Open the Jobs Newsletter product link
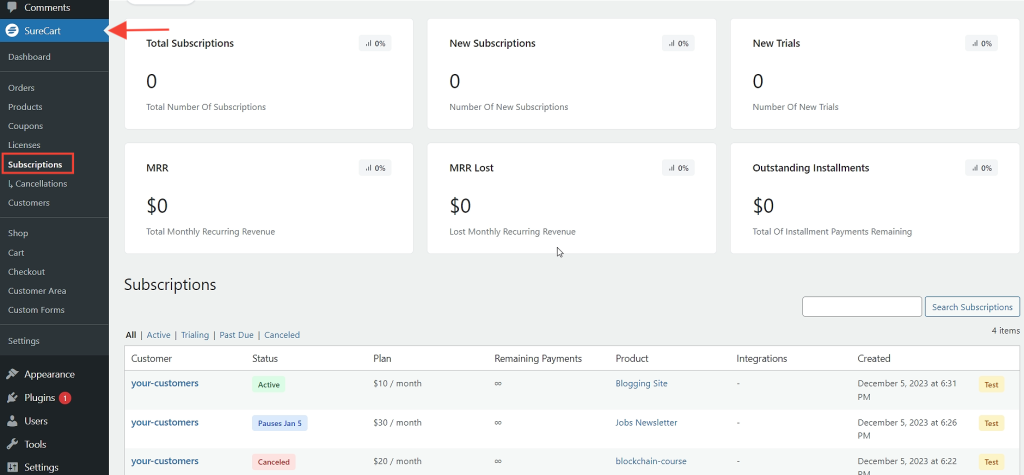Screen dimensions: 1024x475 point(646,423)
